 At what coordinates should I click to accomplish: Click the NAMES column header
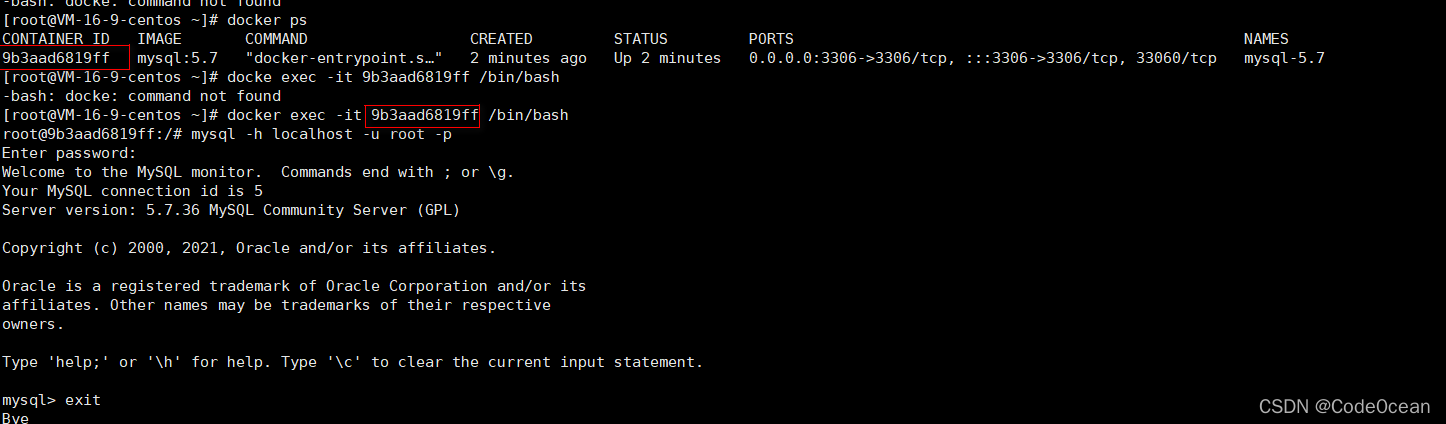click(x=1266, y=39)
